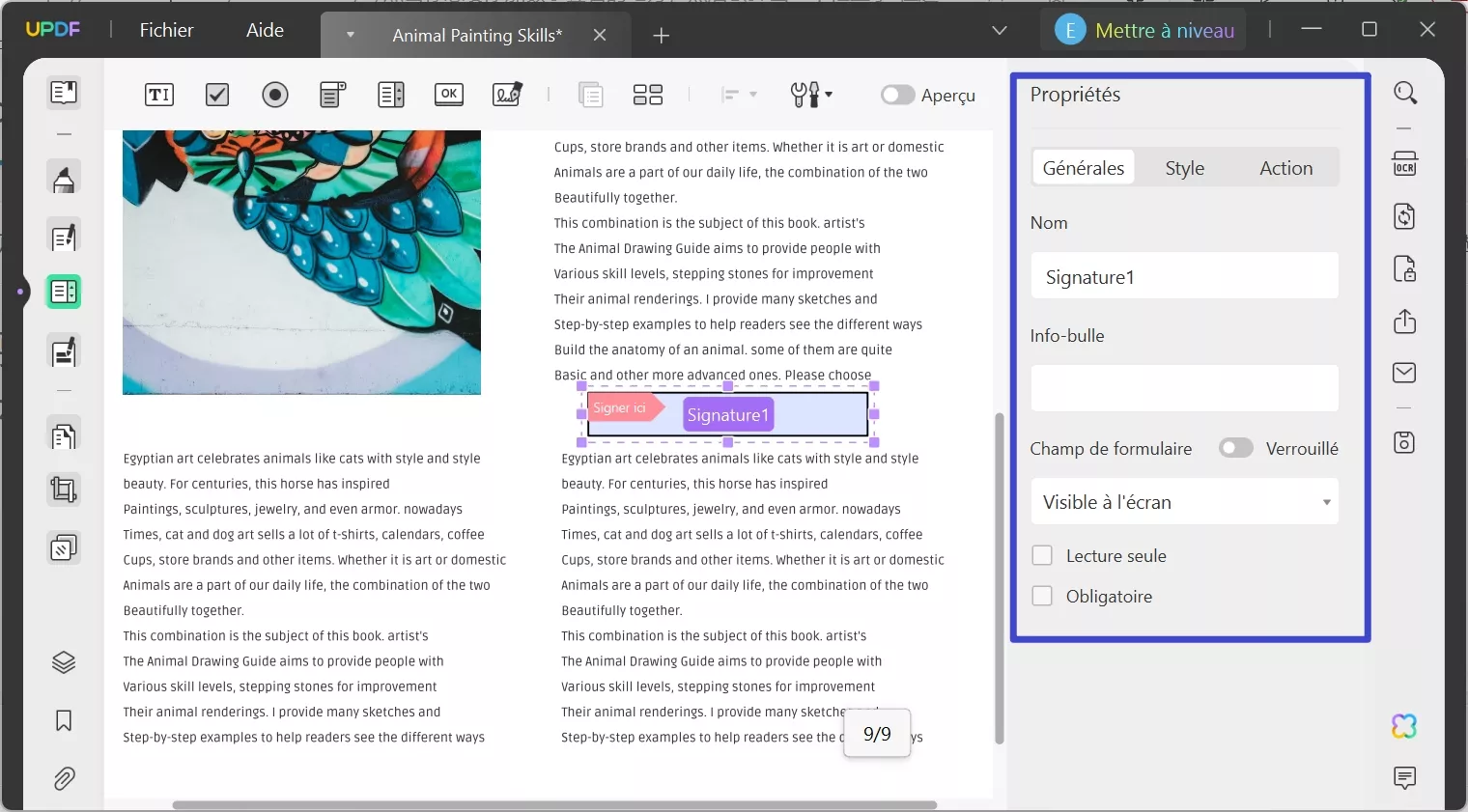Click the user avatar E icon
This screenshot has width=1468, height=812.
(x=1070, y=31)
